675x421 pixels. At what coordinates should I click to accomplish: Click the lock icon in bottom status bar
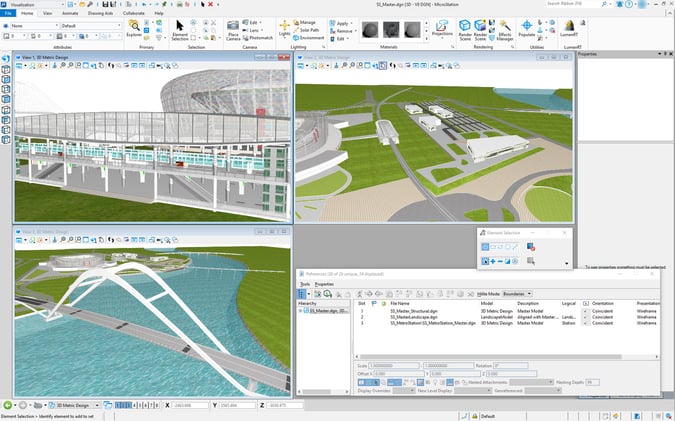(474, 416)
